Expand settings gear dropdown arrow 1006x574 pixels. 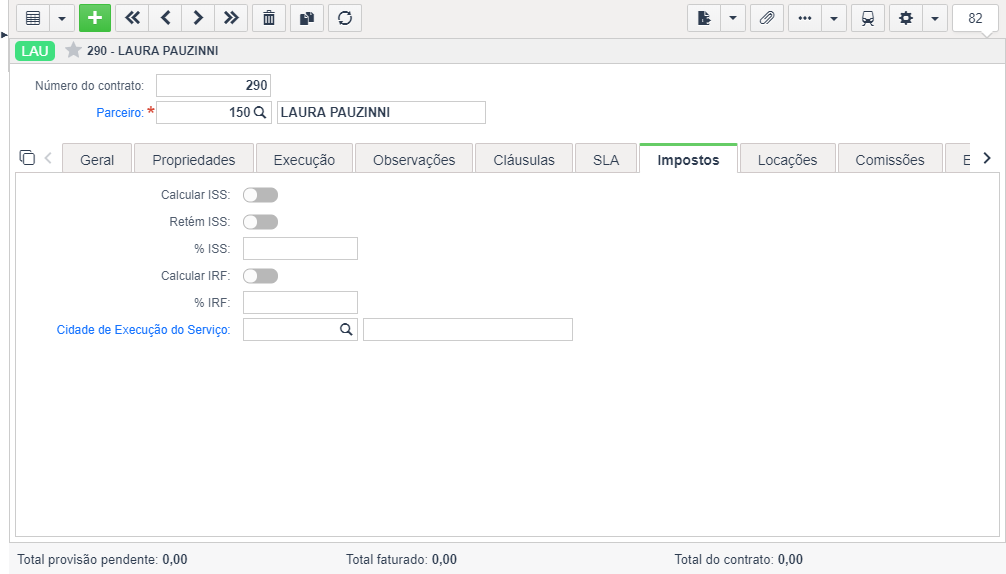[x=935, y=18]
